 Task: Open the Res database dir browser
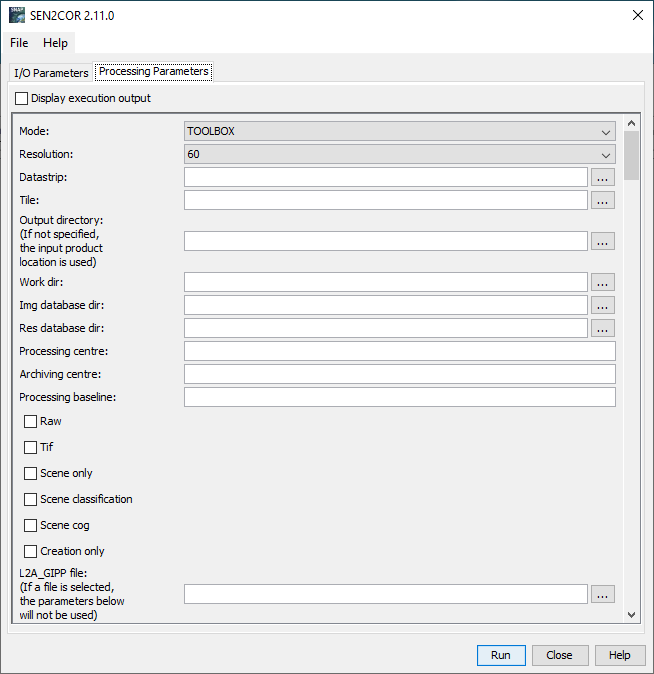[602, 328]
